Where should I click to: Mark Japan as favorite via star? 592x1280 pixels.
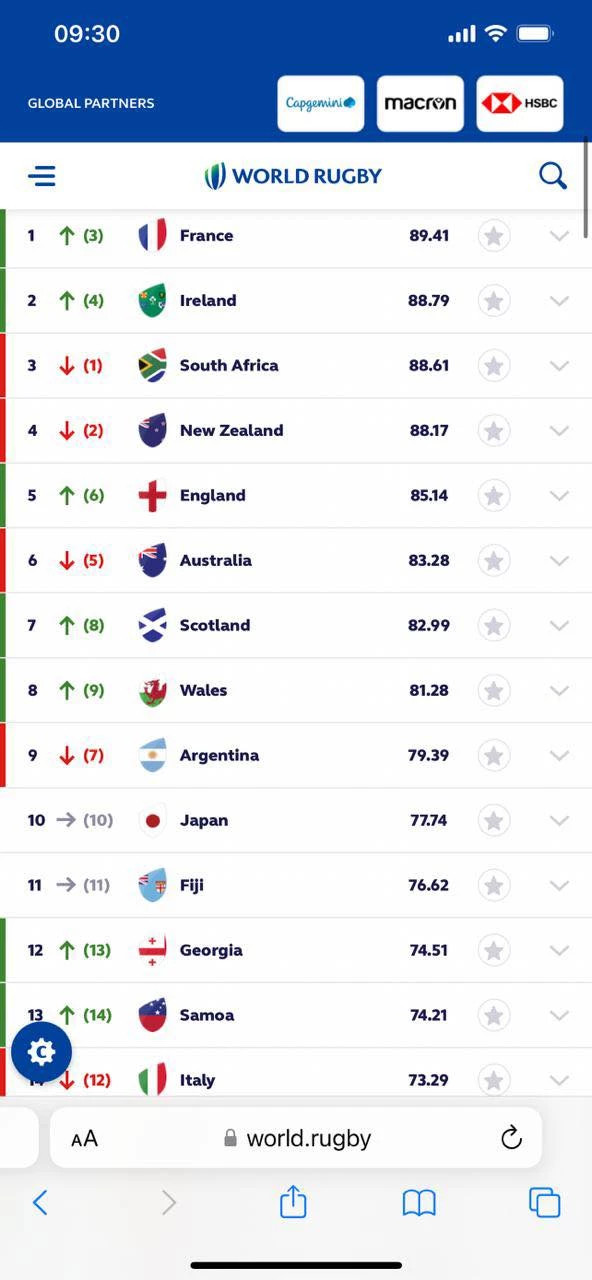pos(493,821)
